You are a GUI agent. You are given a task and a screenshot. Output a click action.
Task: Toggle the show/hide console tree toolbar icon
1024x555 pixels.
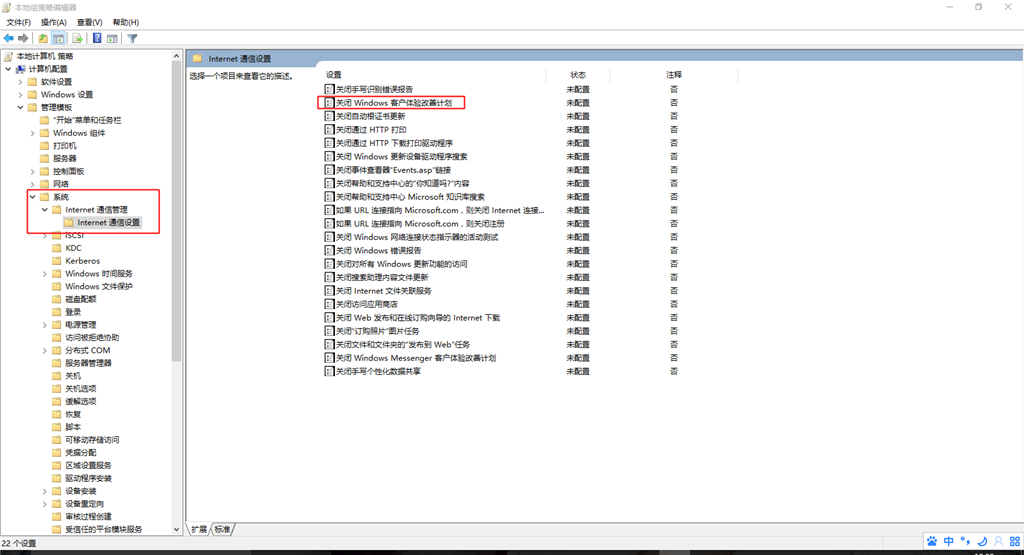(x=59, y=39)
